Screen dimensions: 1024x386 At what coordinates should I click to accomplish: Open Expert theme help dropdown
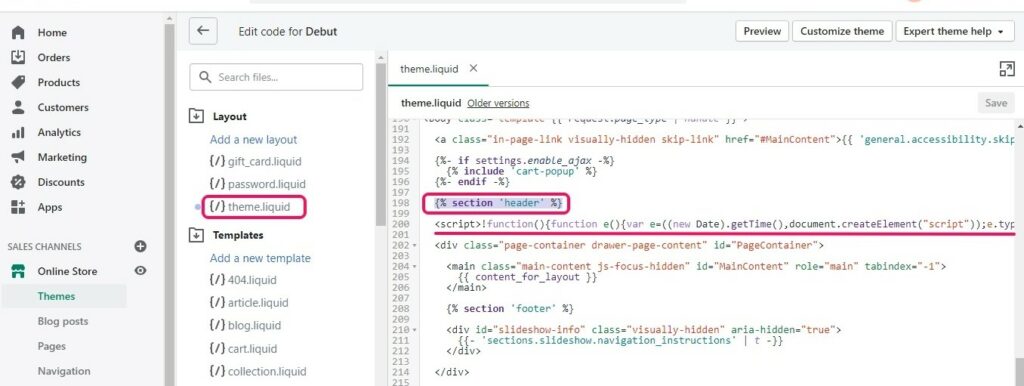(954, 31)
